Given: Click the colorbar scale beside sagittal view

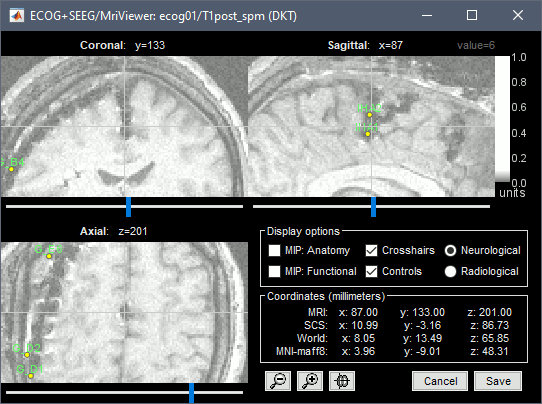Looking at the screenshot, I should click(x=502, y=119).
